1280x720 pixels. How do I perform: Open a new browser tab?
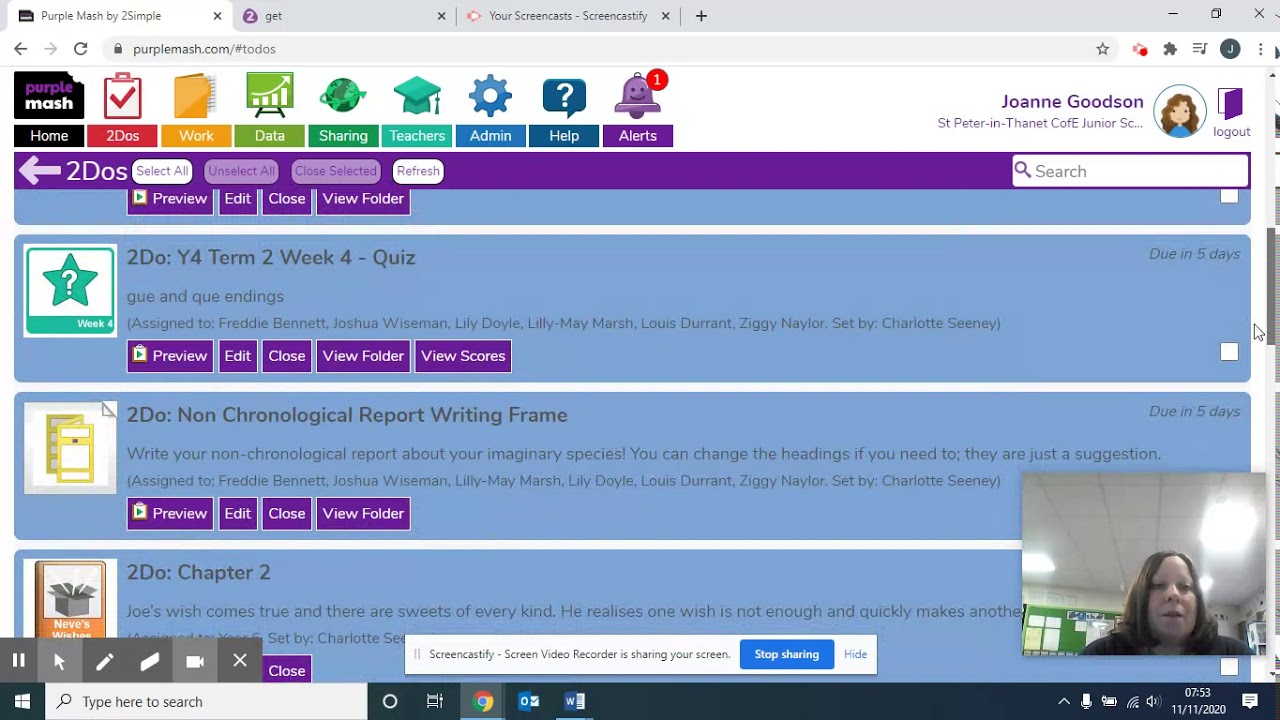[701, 16]
